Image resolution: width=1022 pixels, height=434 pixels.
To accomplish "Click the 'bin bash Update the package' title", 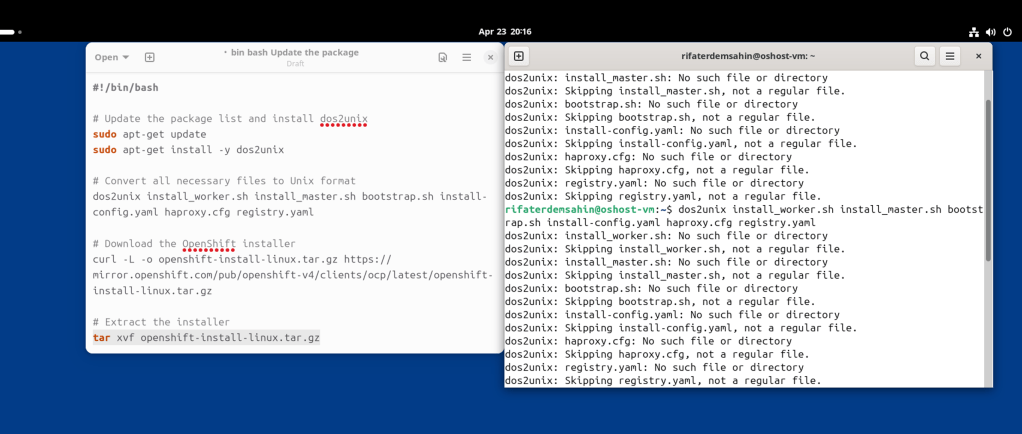I will [295, 53].
